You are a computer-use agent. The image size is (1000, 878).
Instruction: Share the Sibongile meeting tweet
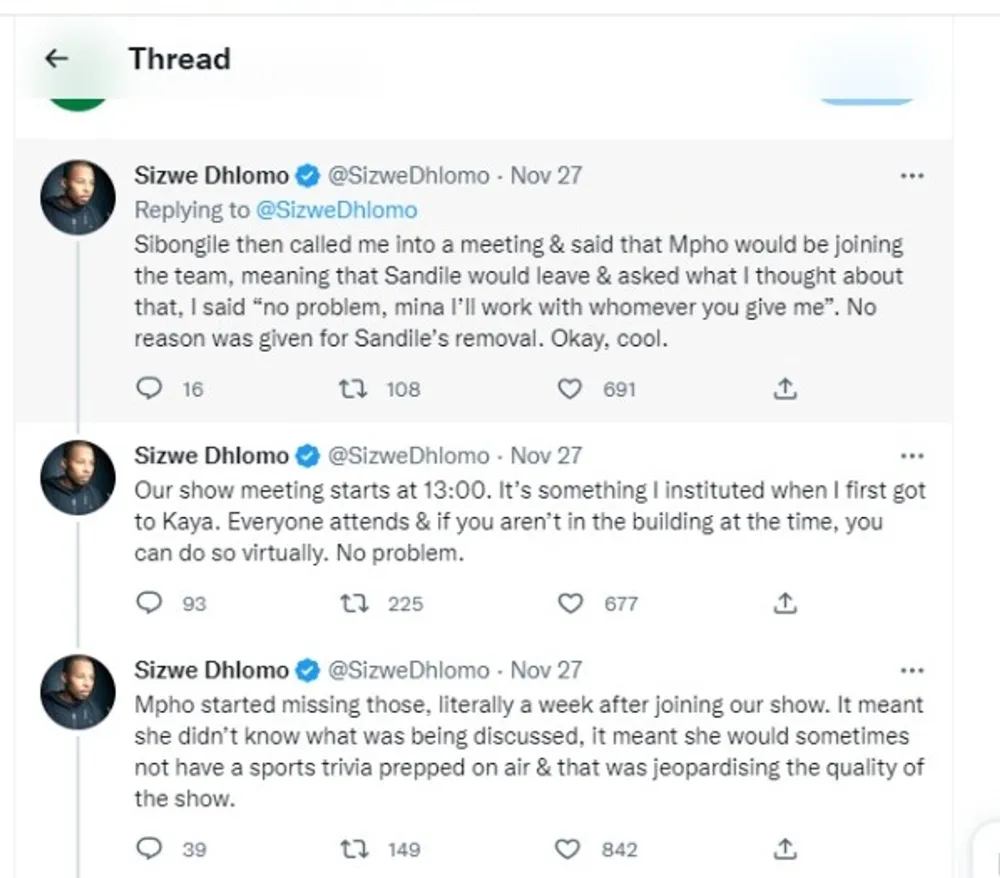pyautogui.click(x=786, y=389)
